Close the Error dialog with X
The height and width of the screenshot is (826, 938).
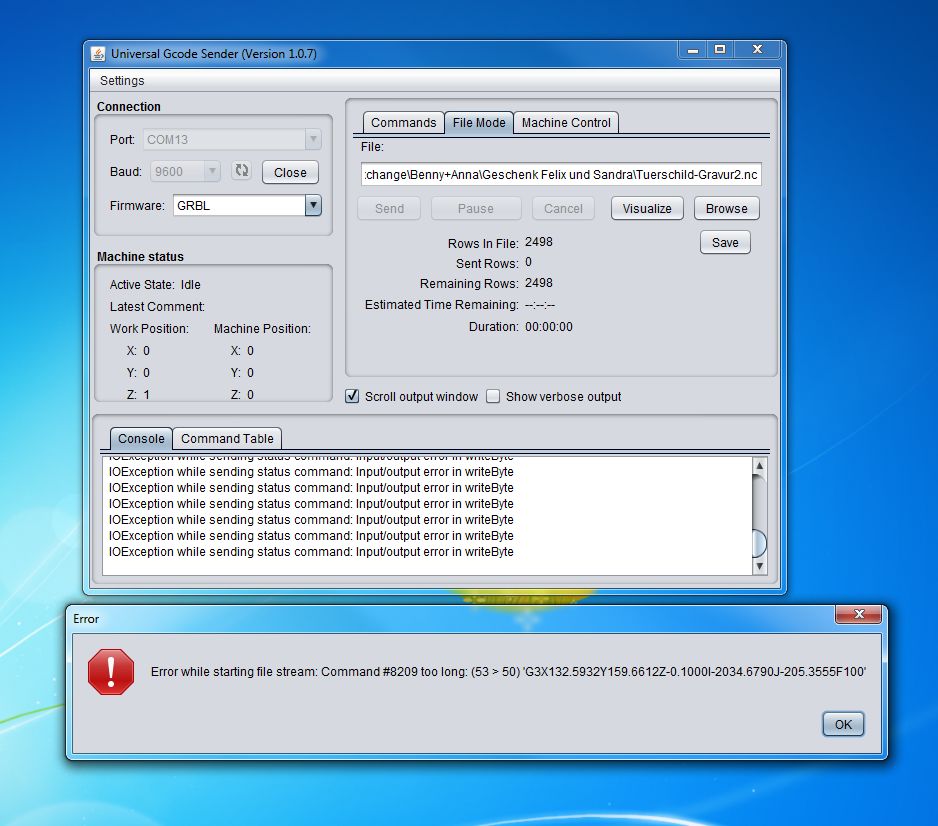tap(858, 614)
